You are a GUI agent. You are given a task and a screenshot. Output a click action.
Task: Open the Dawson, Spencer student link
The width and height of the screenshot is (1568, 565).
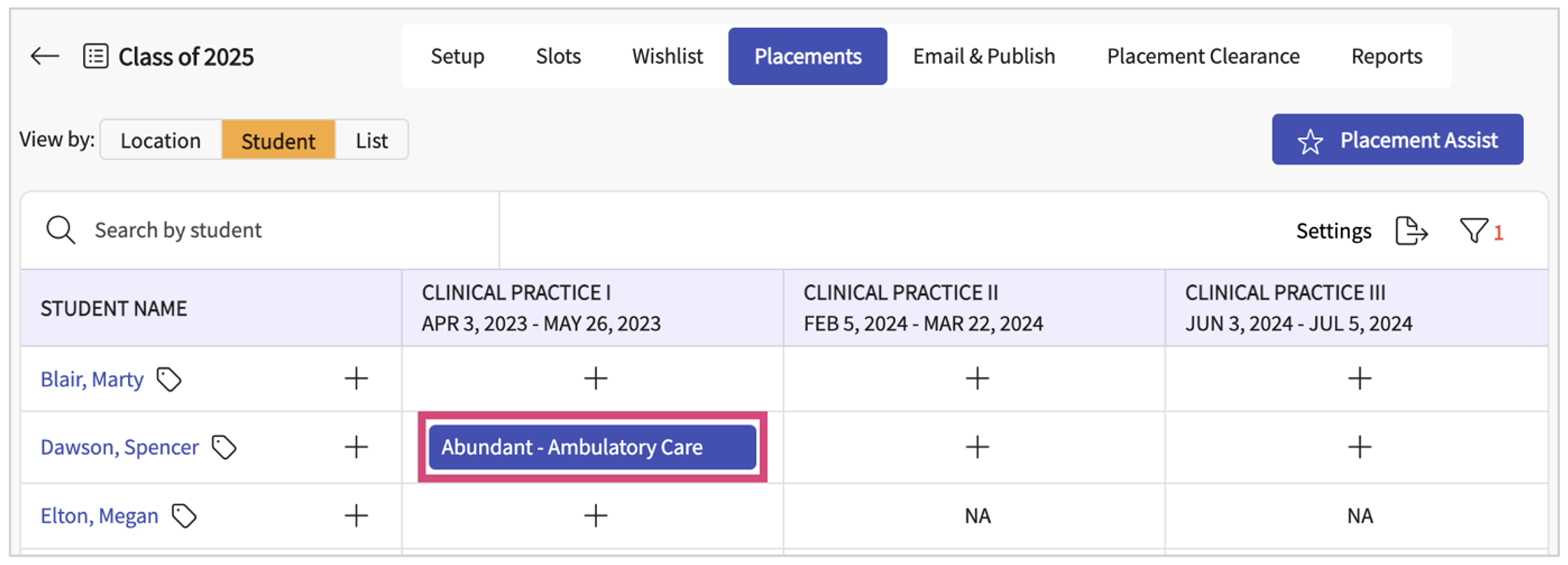(x=120, y=448)
